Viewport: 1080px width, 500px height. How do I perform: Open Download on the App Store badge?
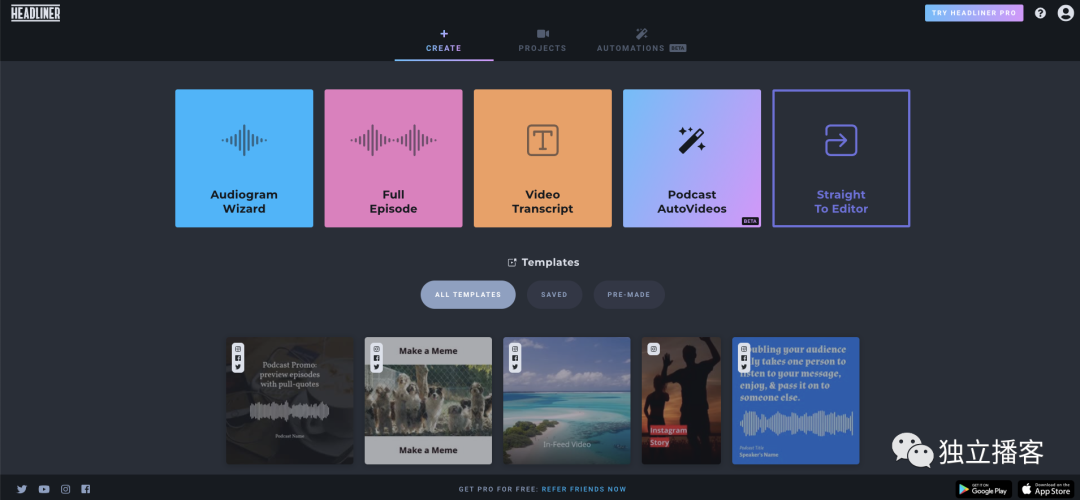[x=1046, y=489]
